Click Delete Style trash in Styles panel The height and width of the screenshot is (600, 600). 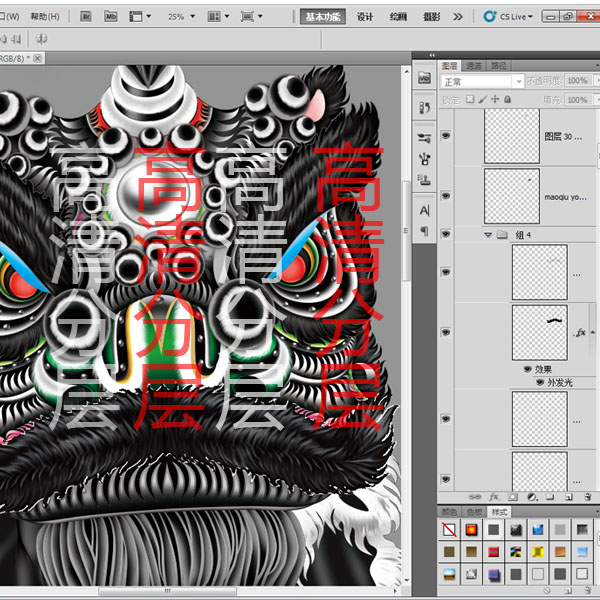589,591
